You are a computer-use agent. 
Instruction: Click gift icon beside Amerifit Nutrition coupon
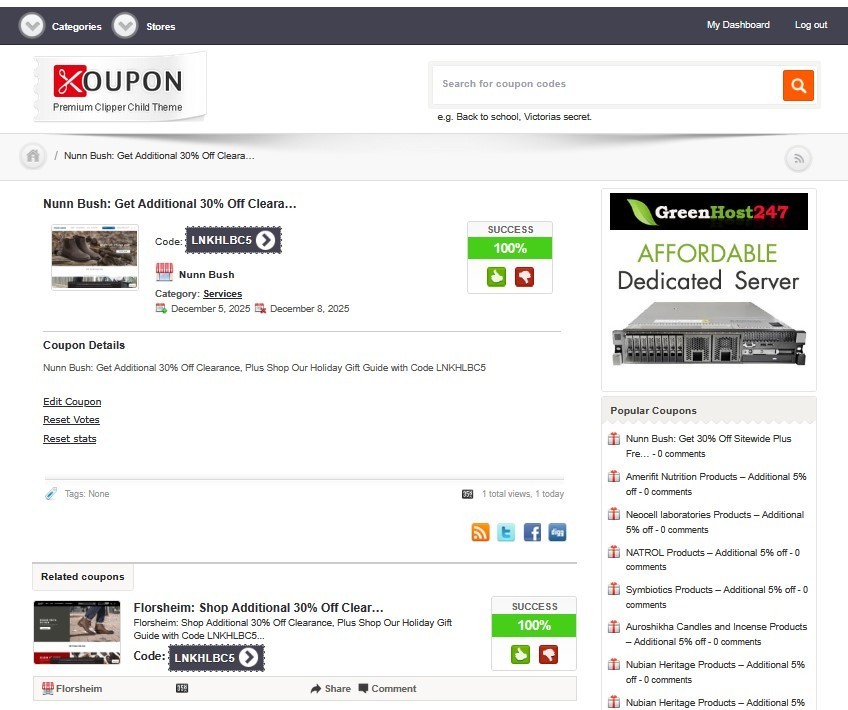click(614, 476)
